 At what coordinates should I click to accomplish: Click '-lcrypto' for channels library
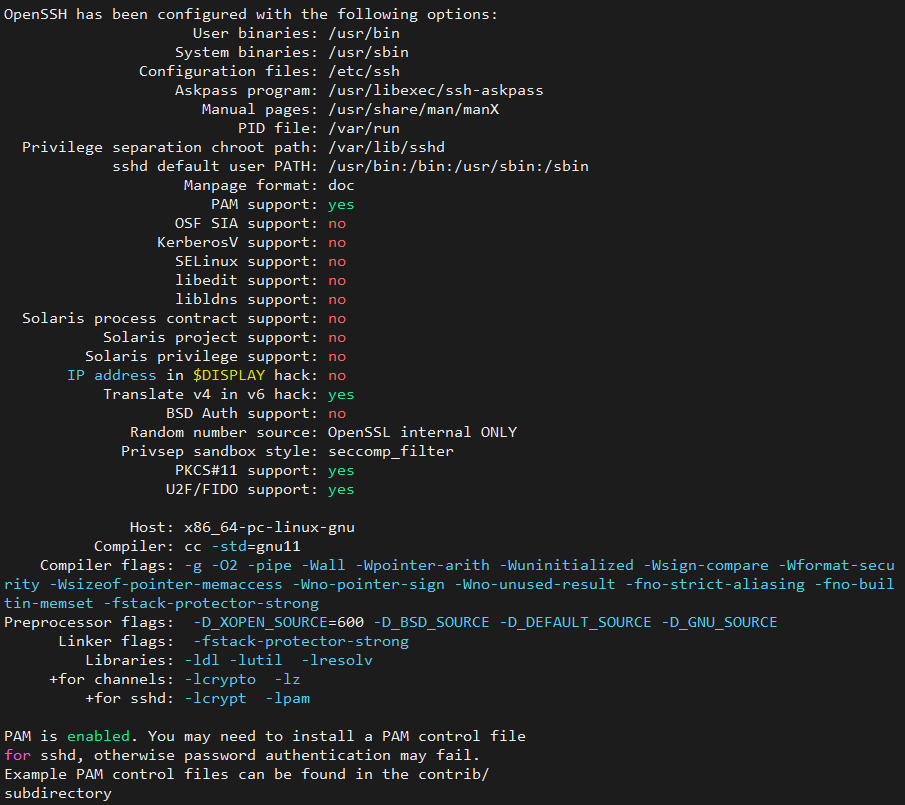point(220,680)
